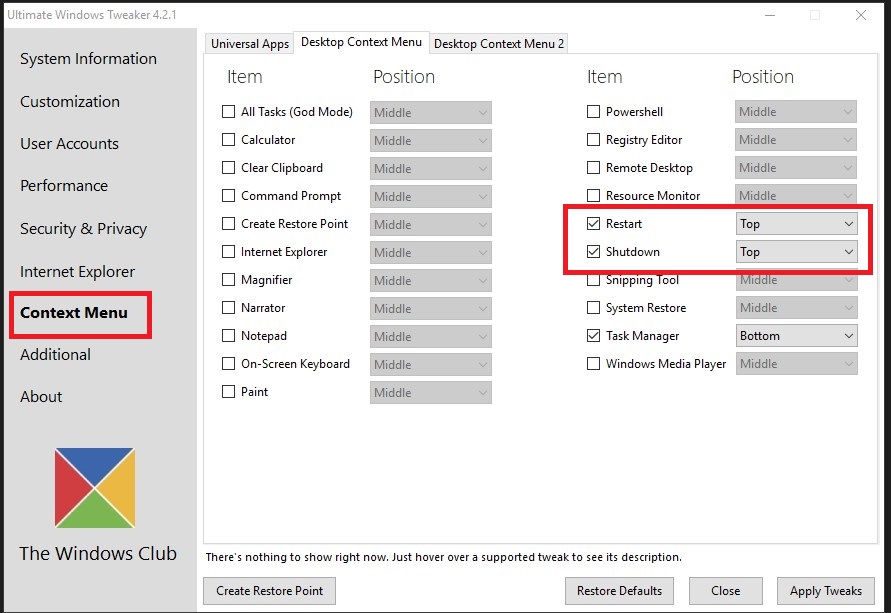Toggle the Internet Explorer item checkbox
This screenshot has width=891, height=613.
click(228, 251)
